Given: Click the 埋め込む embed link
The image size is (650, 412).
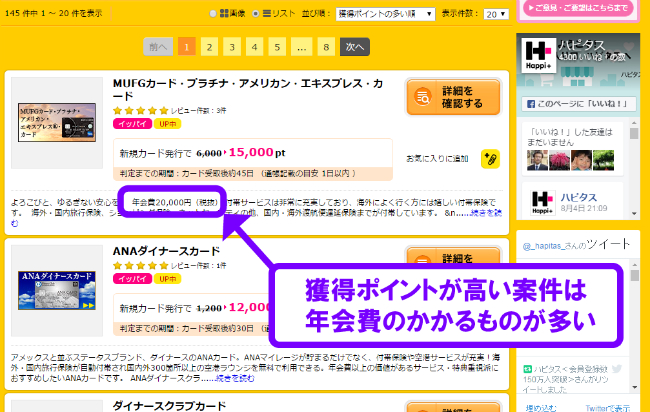Looking at the screenshot, I should point(541,408).
